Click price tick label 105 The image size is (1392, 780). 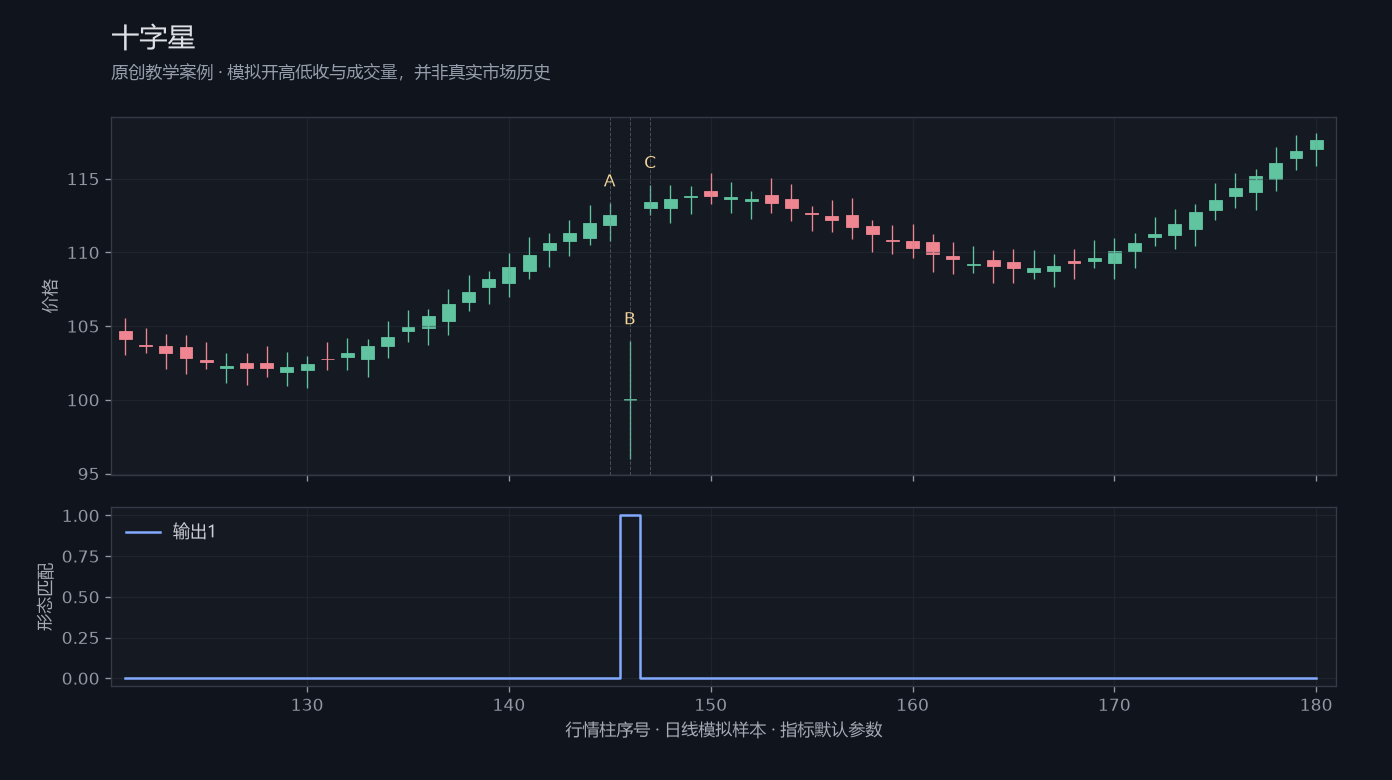click(x=85, y=327)
